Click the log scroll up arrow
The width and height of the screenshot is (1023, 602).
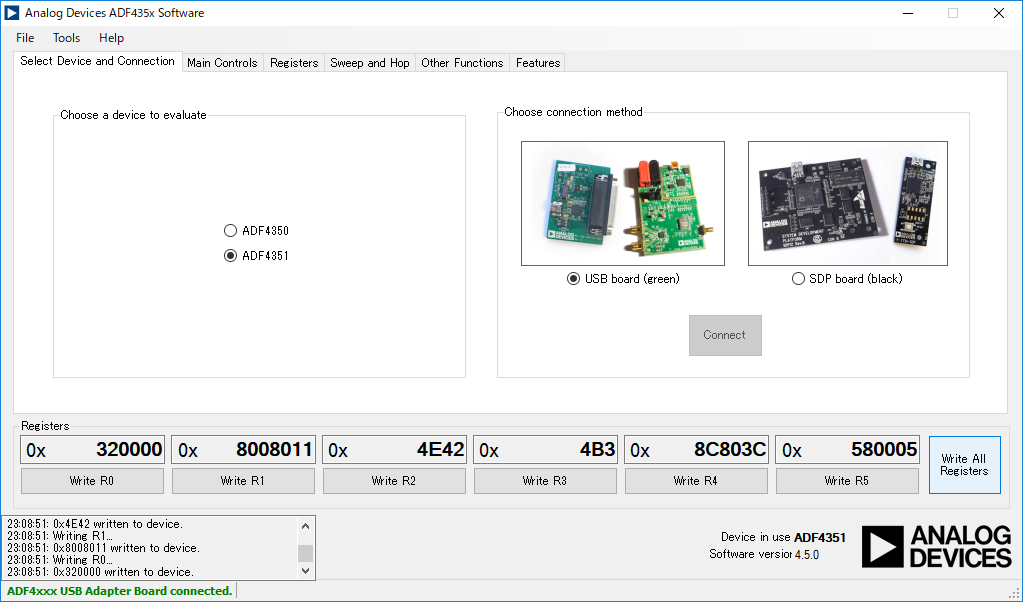[305, 526]
